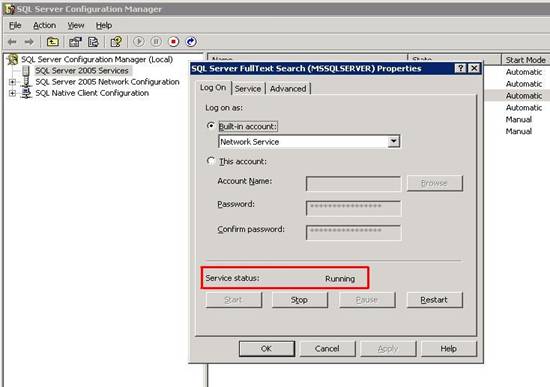
Task: Click the Start Mode column header
Action: [525, 60]
